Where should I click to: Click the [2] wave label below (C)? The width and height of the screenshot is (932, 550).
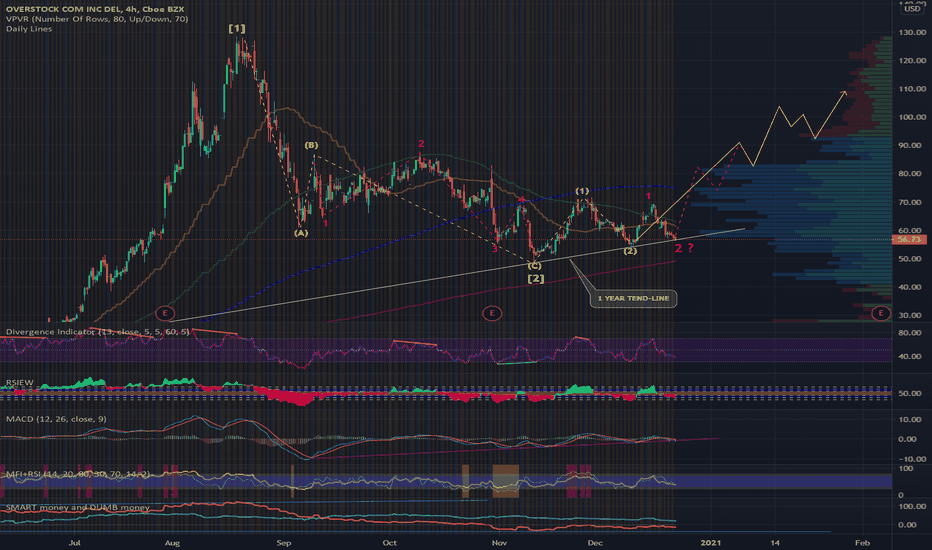tap(536, 278)
